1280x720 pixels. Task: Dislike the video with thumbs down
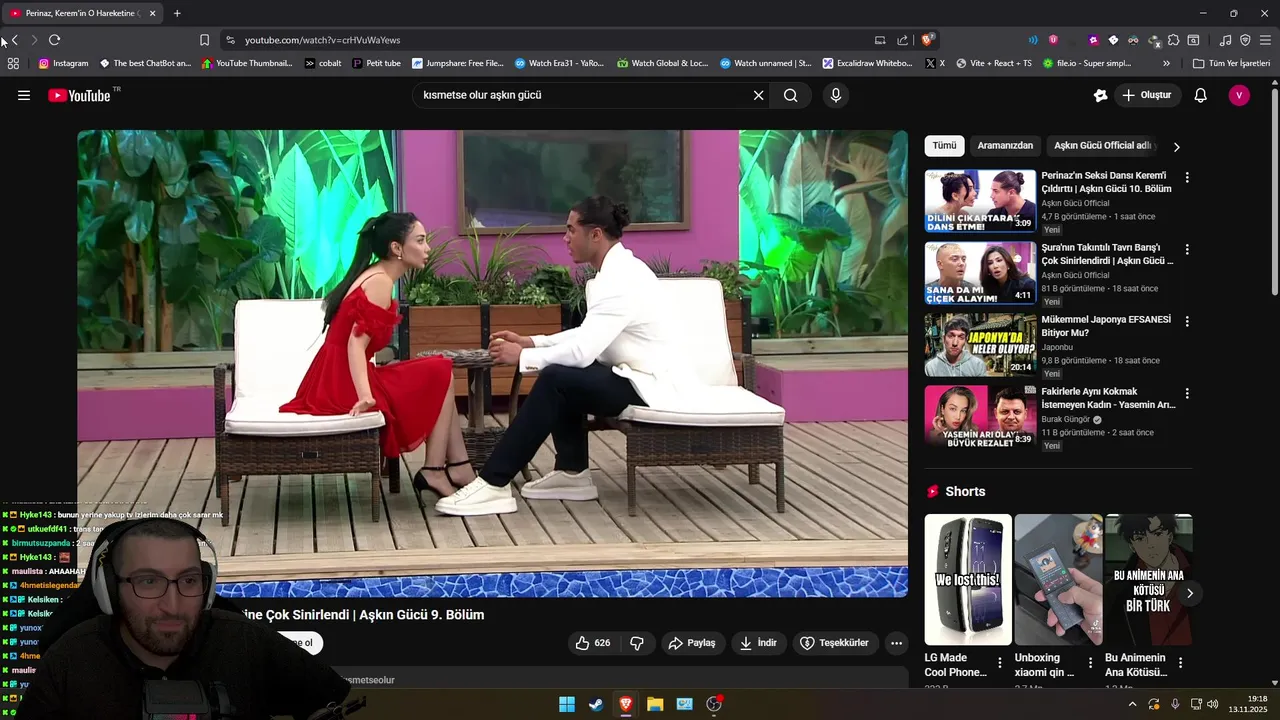pyautogui.click(x=636, y=643)
